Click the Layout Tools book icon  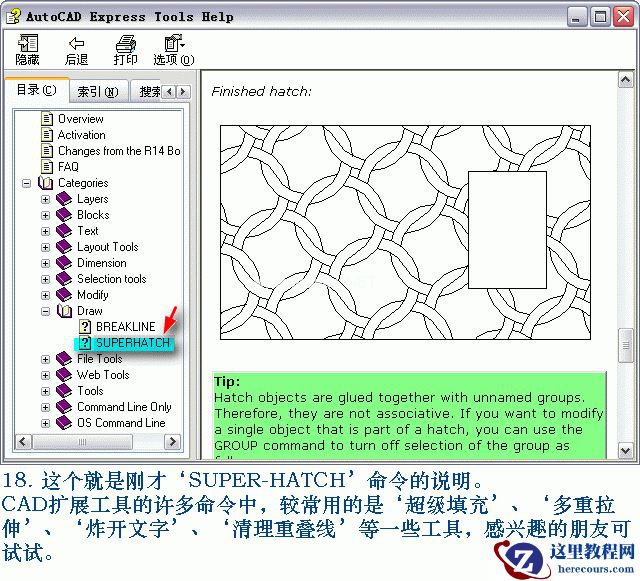(x=64, y=247)
